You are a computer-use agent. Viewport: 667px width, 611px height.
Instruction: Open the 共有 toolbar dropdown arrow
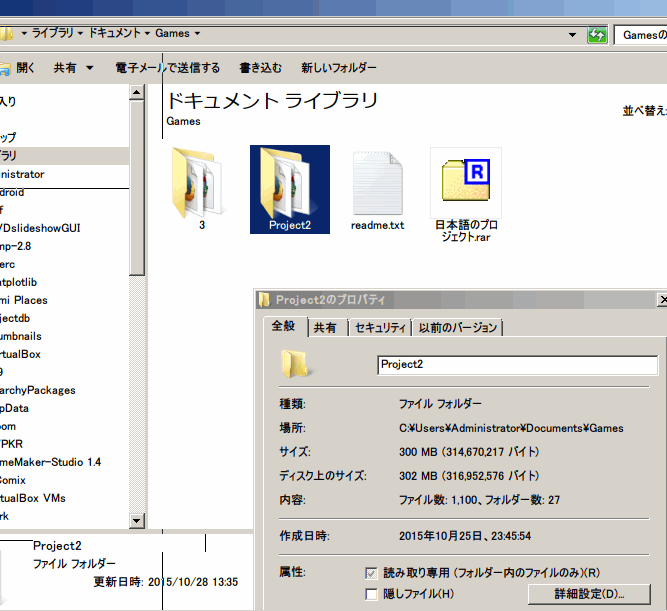pos(90,68)
